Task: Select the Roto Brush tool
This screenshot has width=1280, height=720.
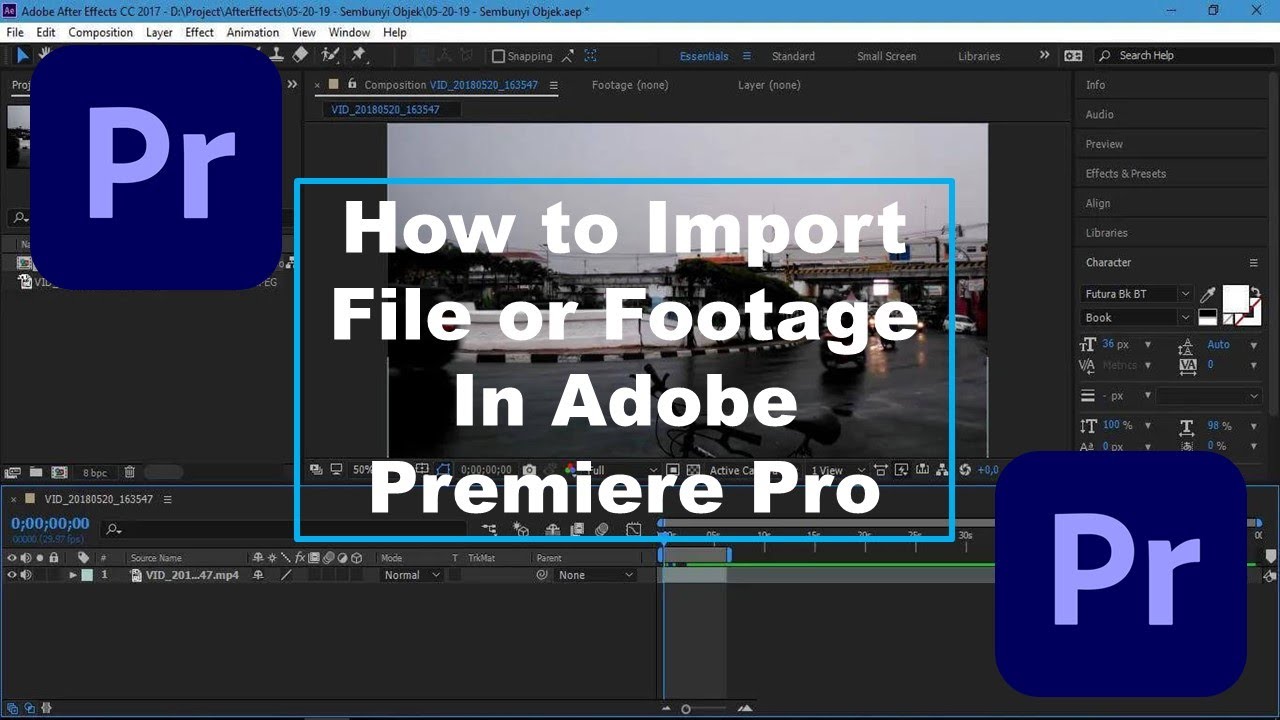Action: coord(330,56)
